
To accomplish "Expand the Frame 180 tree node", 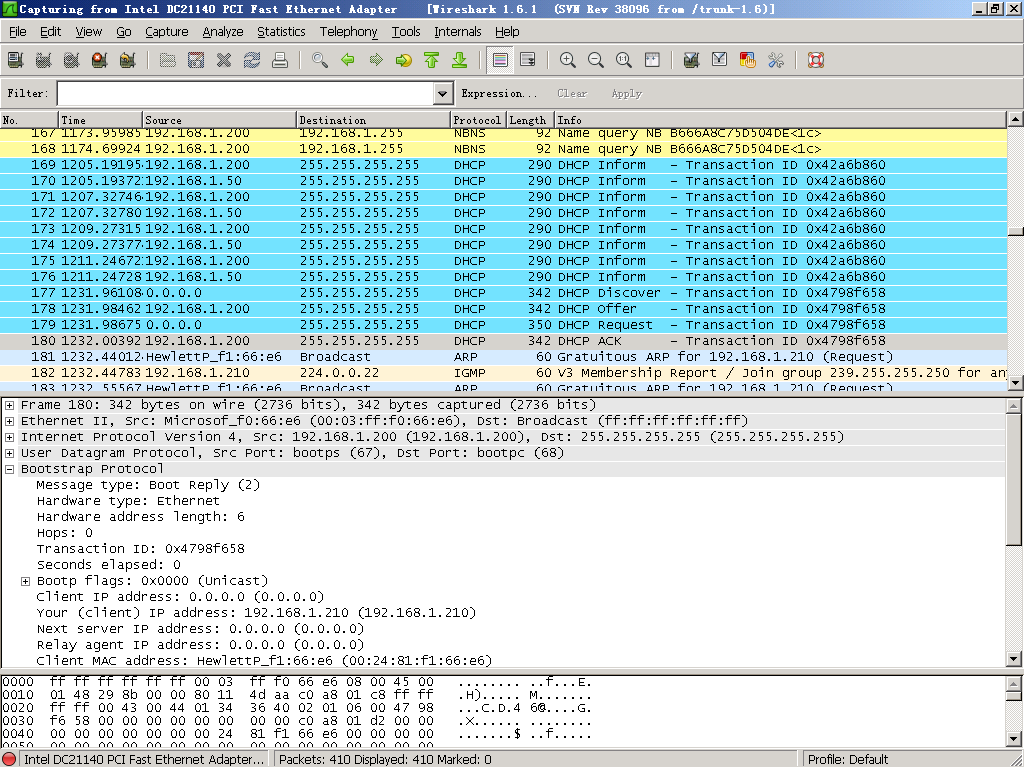I will point(9,405).
